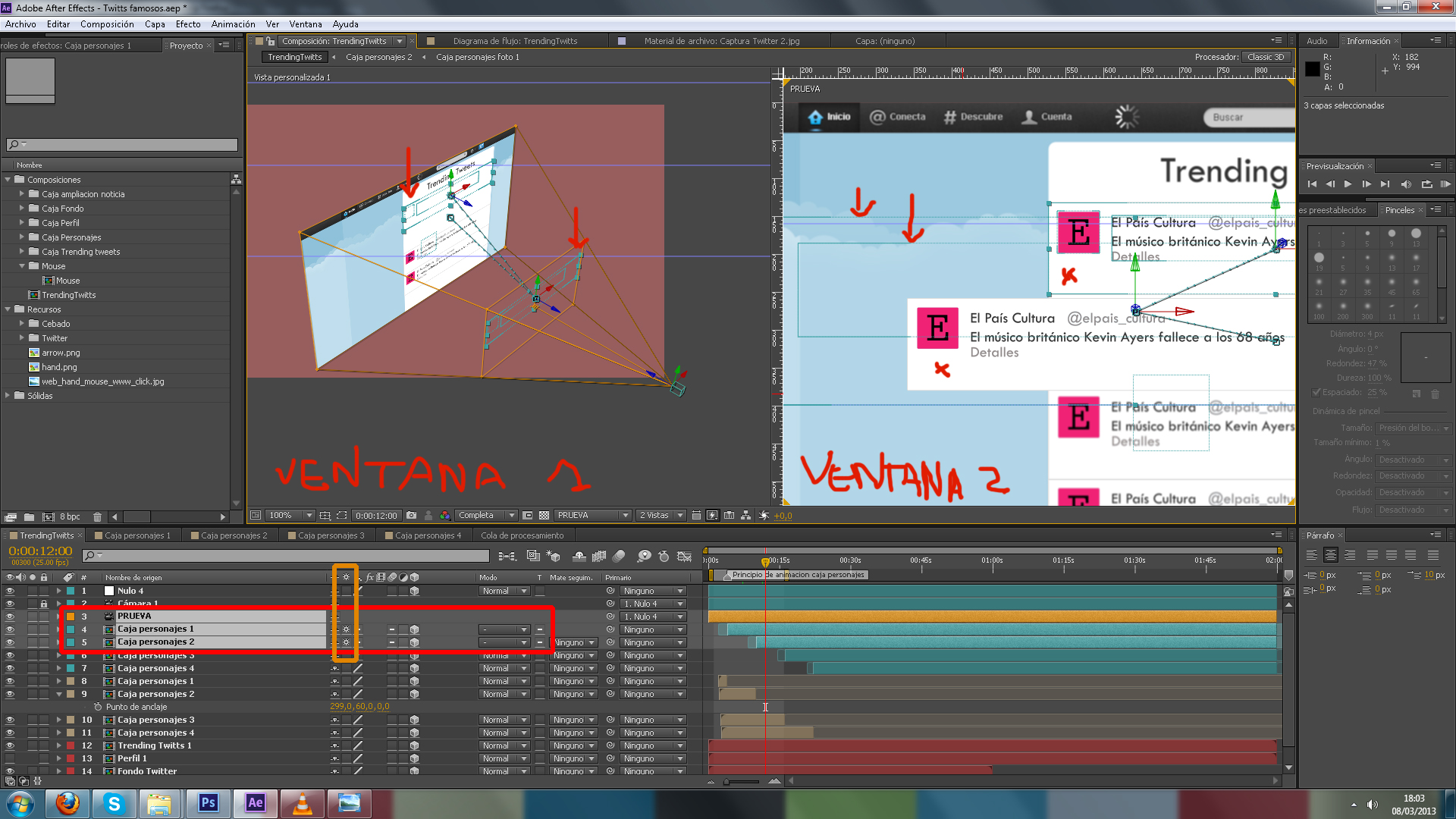Viewport: 1456px width, 819px height.
Task: Hide the Nulo 4 layer eye toggle
Action: (10, 591)
